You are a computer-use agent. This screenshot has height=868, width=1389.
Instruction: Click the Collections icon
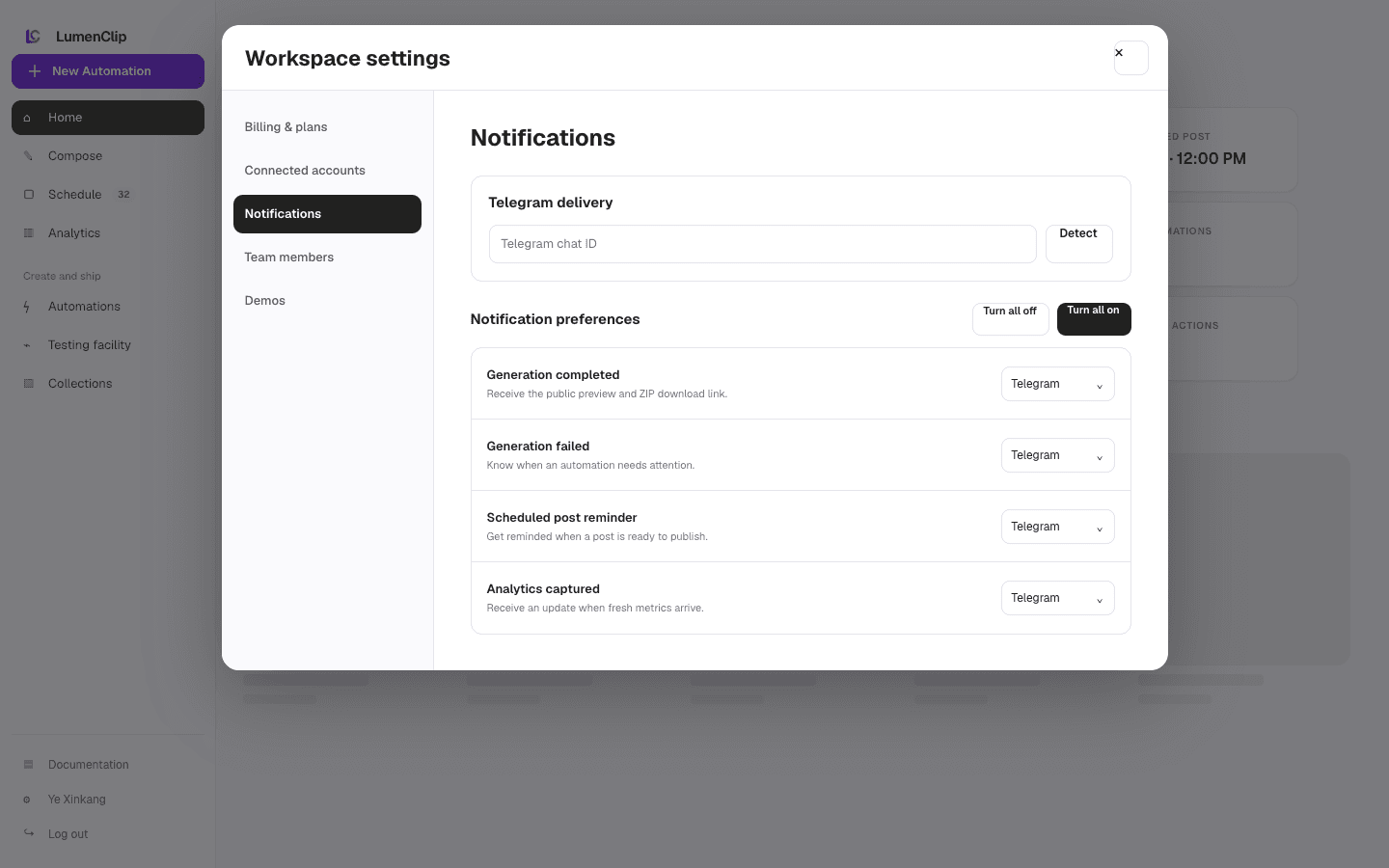point(28,384)
